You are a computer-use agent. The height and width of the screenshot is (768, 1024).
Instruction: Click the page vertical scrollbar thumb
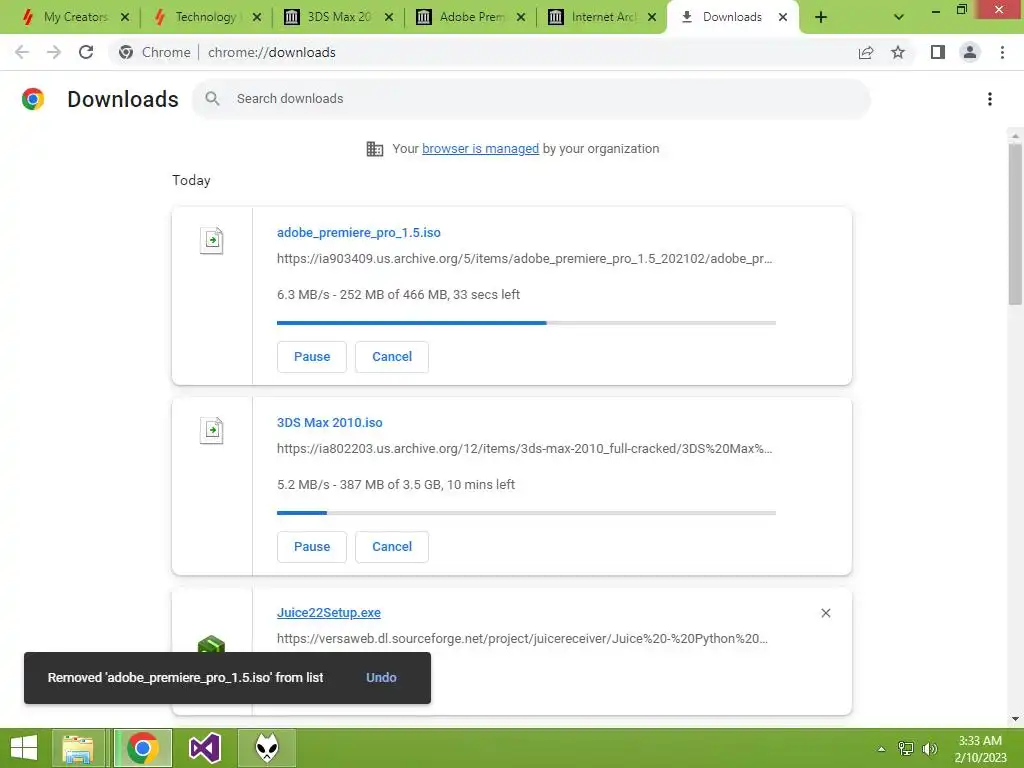(1015, 223)
